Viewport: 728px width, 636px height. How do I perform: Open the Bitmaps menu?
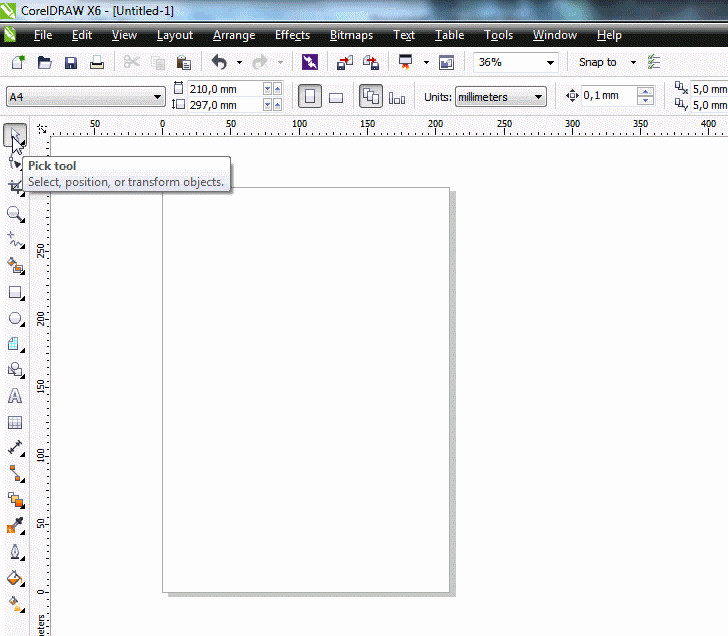[351, 35]
